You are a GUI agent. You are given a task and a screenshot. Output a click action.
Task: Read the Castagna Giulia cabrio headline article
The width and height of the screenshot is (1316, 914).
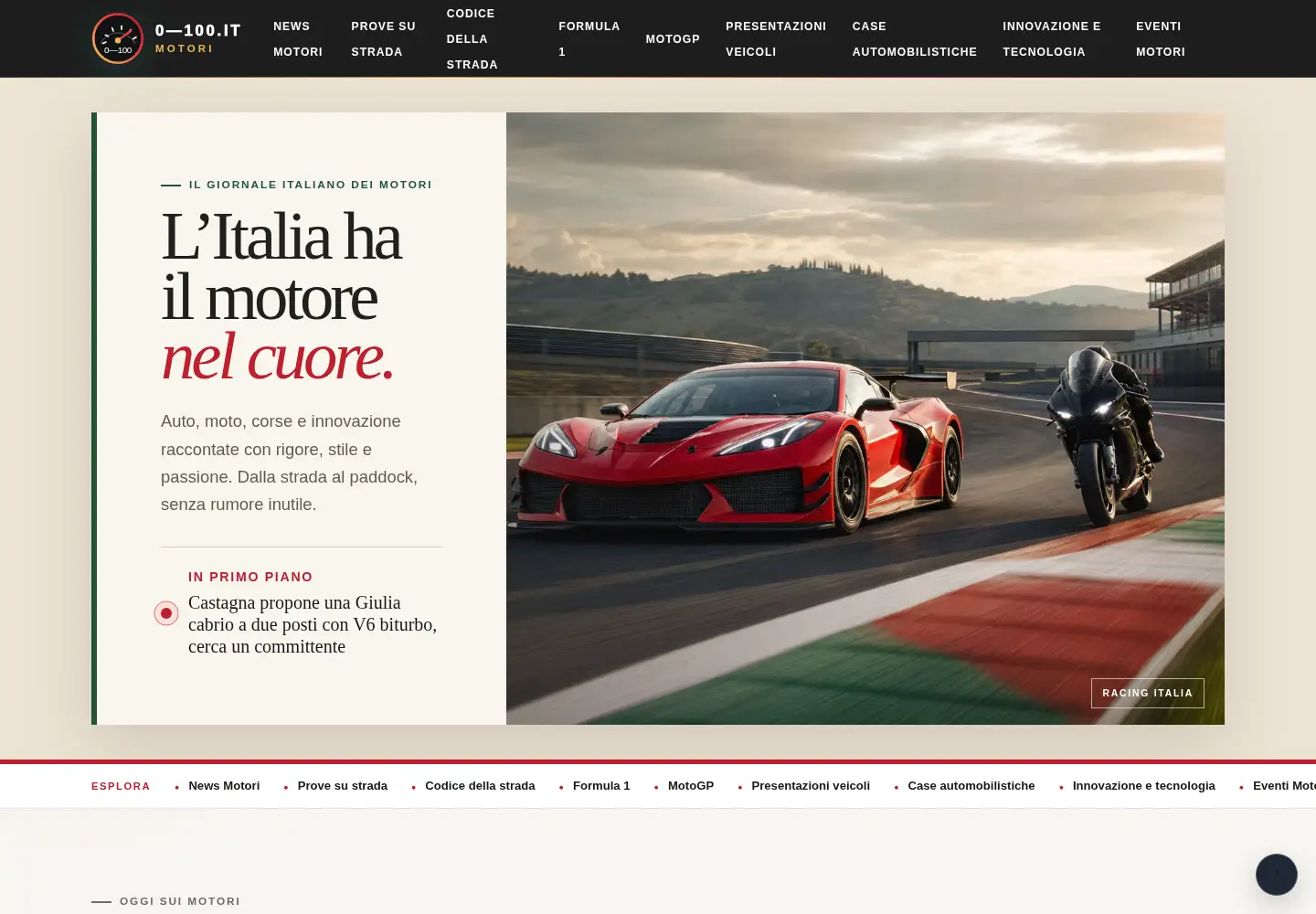point(313,624)
